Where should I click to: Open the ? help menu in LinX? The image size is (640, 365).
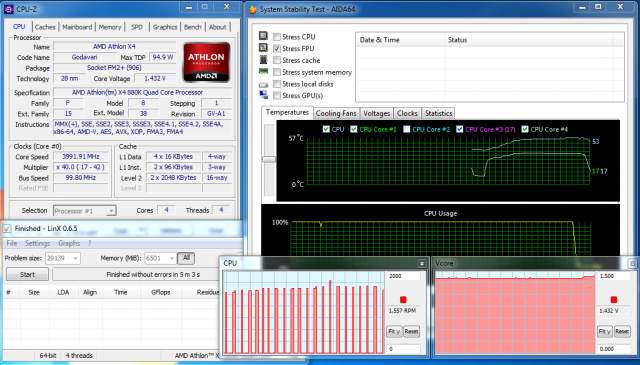click(90, 243)
